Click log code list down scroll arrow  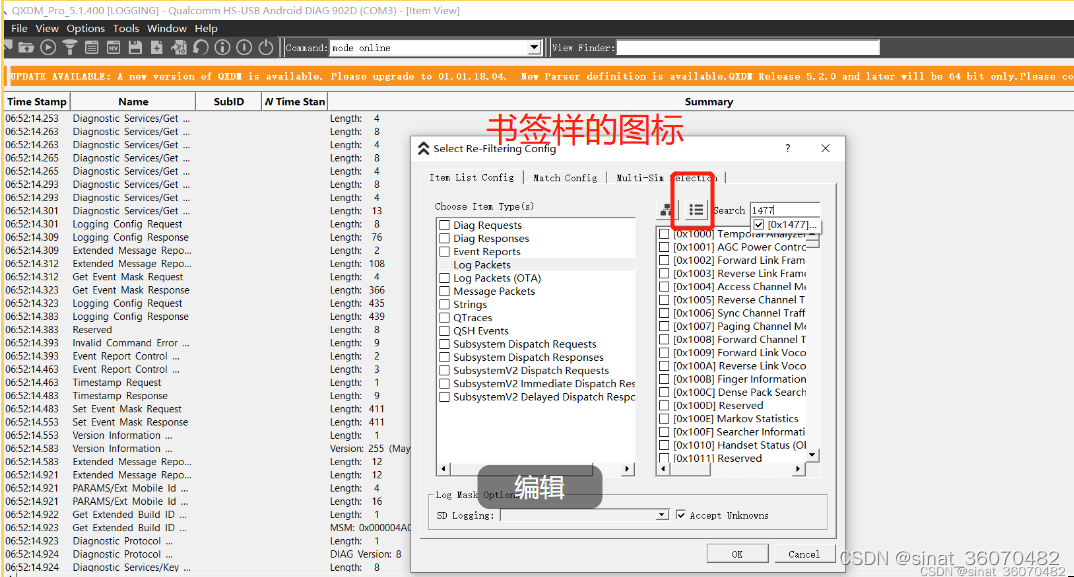pos(812,454)
